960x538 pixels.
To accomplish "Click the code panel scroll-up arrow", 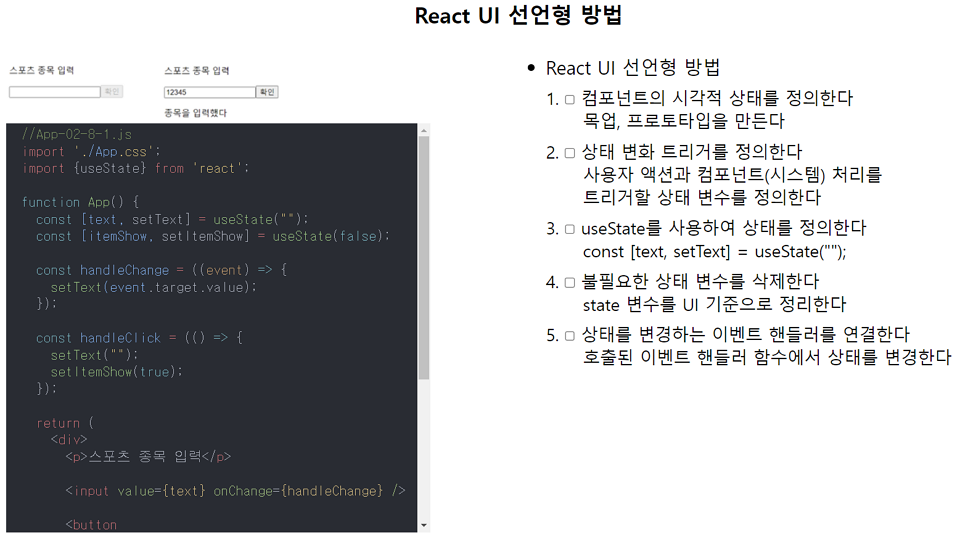I will click(424, 130).
